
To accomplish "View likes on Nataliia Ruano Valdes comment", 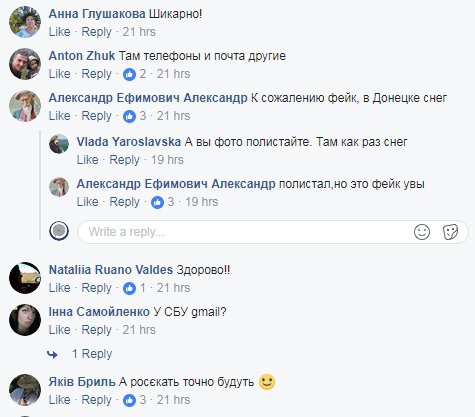I will click(134, 288).
